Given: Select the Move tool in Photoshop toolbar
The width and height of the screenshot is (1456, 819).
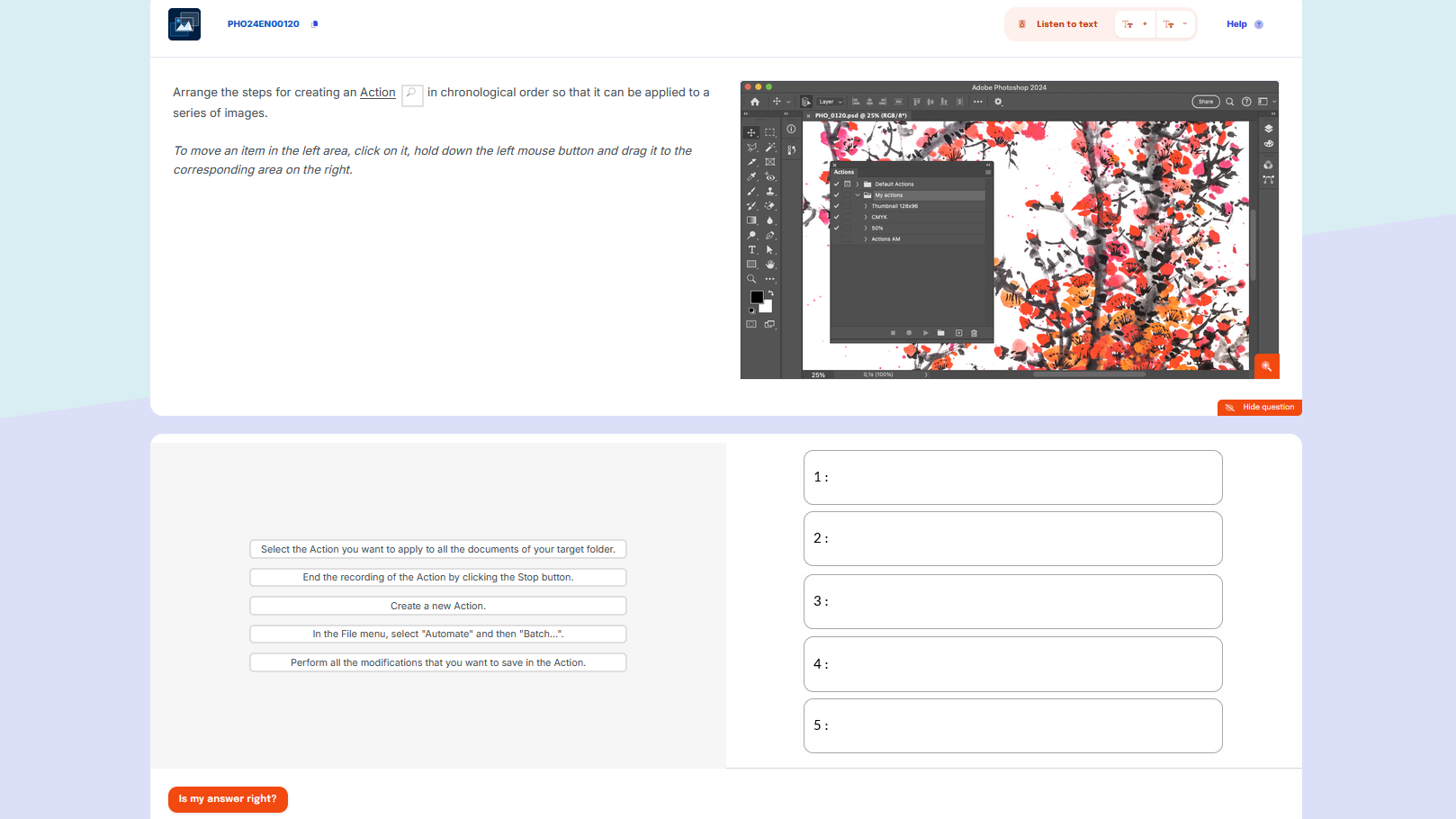Looking at the screenshot, I should 751,132.
